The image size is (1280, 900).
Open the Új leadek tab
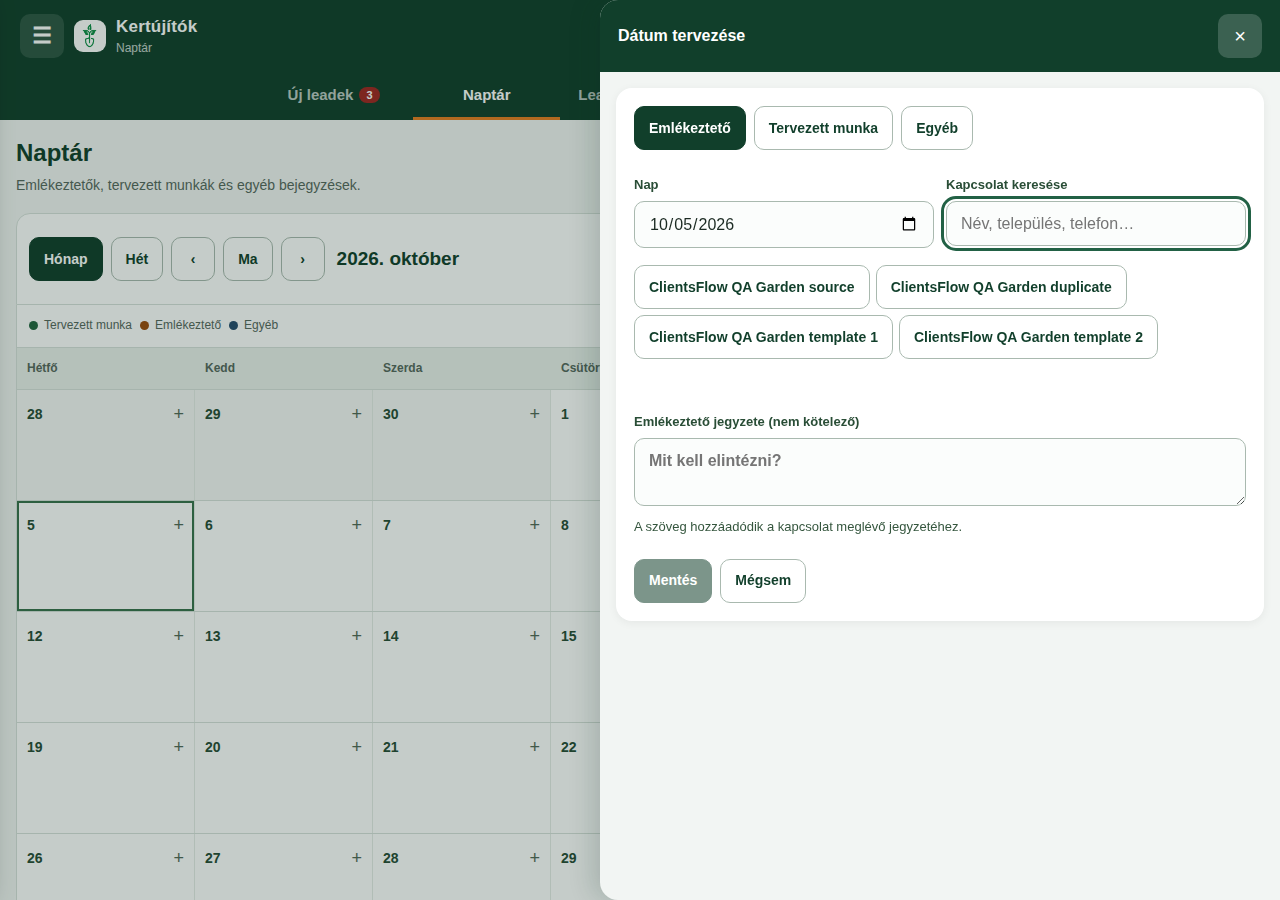(x=333, y=95)
